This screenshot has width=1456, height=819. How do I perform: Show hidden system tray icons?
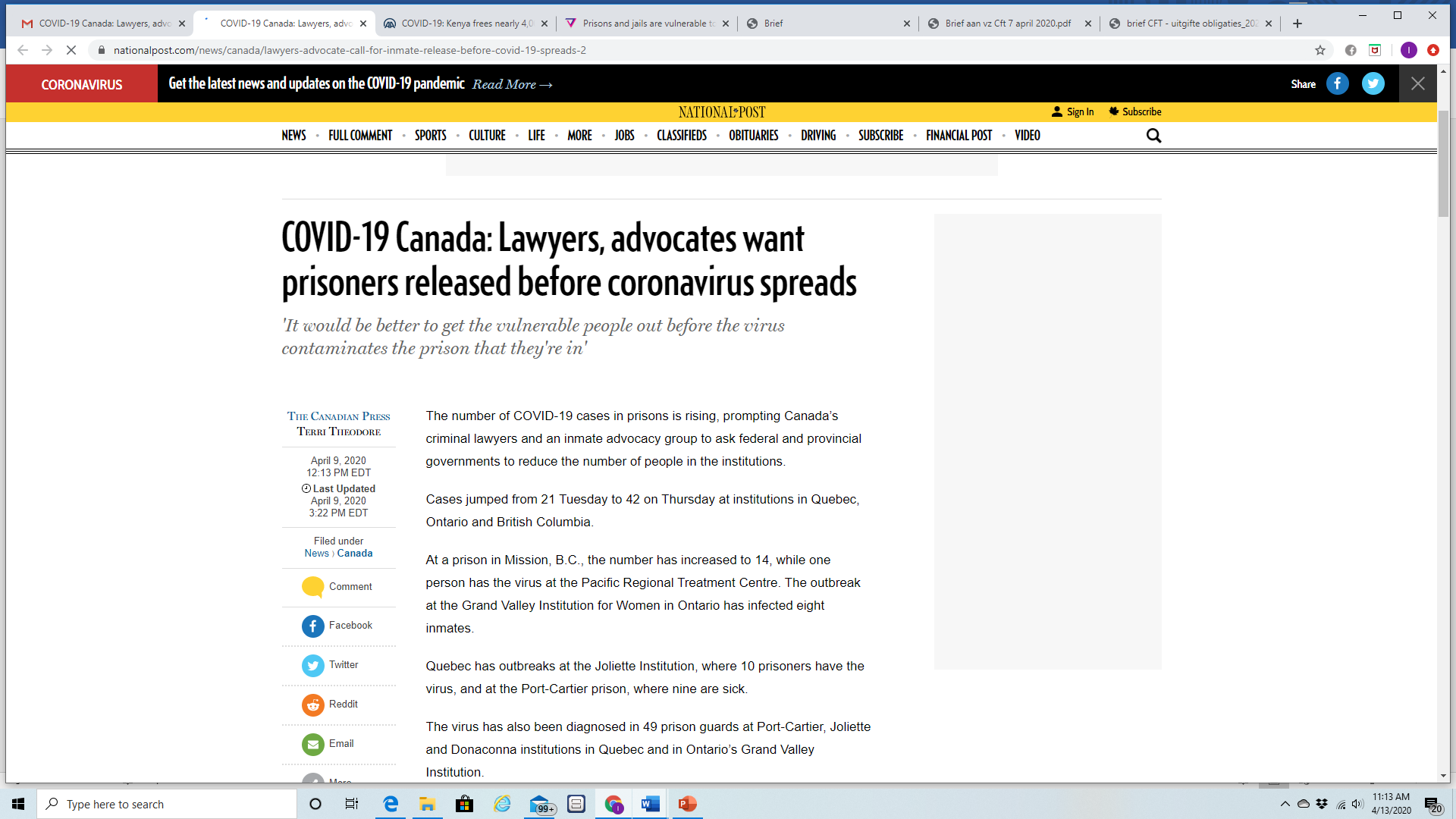click(x=1285, y=804)
